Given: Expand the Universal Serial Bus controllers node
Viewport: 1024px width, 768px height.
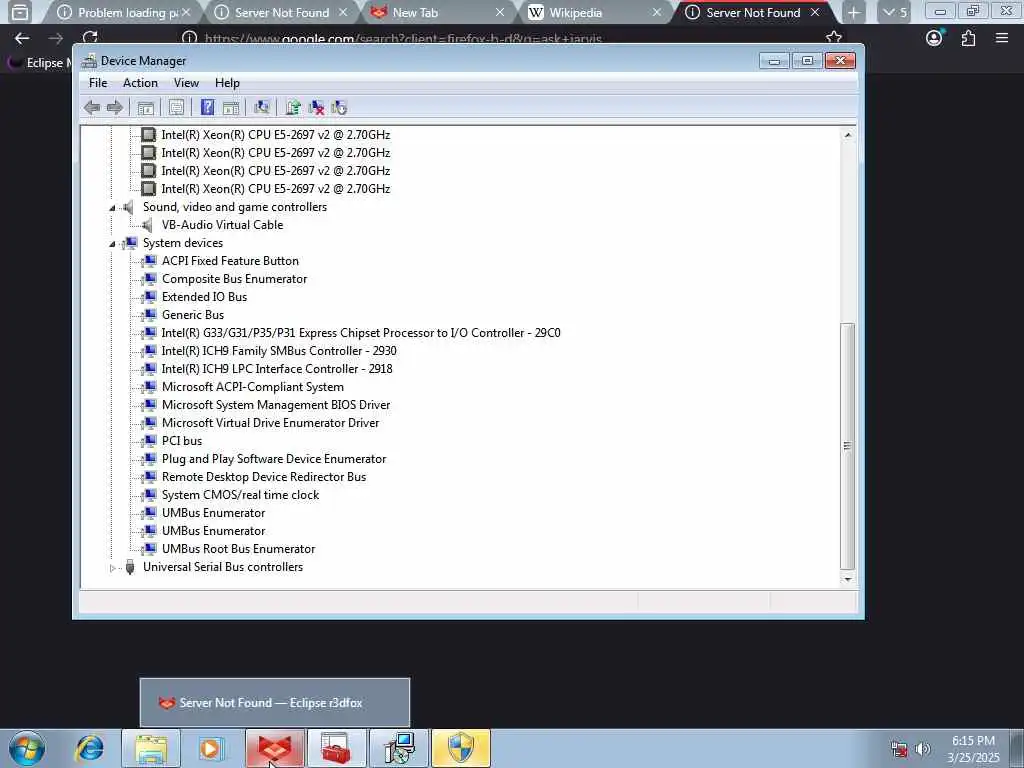Looking at the screenshot, I should coord(112,568).
